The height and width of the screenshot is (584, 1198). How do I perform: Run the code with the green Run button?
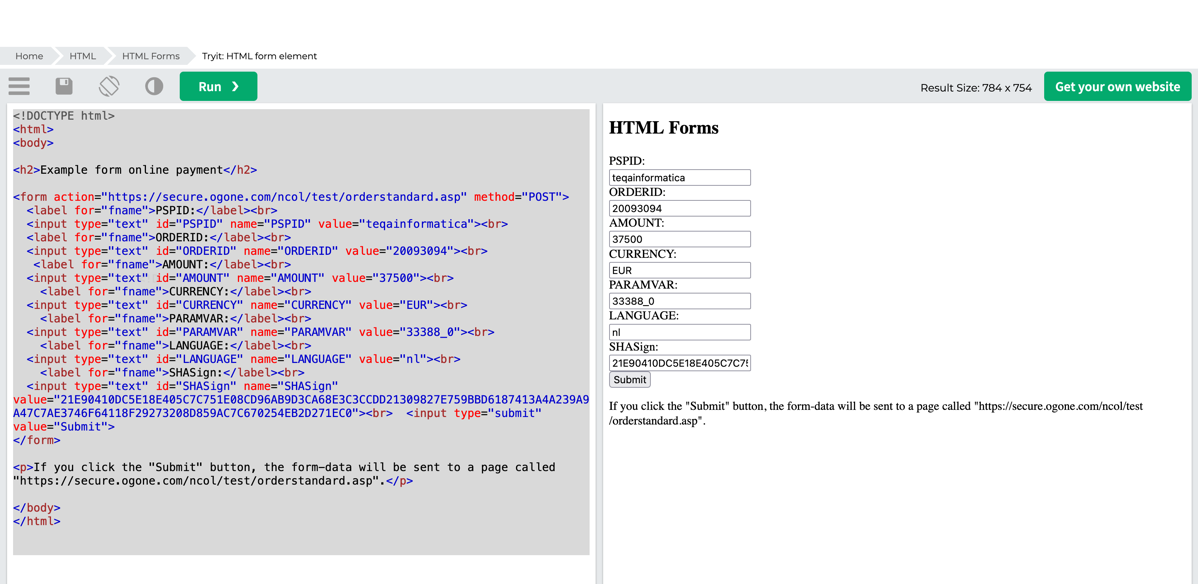(x=218, y=86)
